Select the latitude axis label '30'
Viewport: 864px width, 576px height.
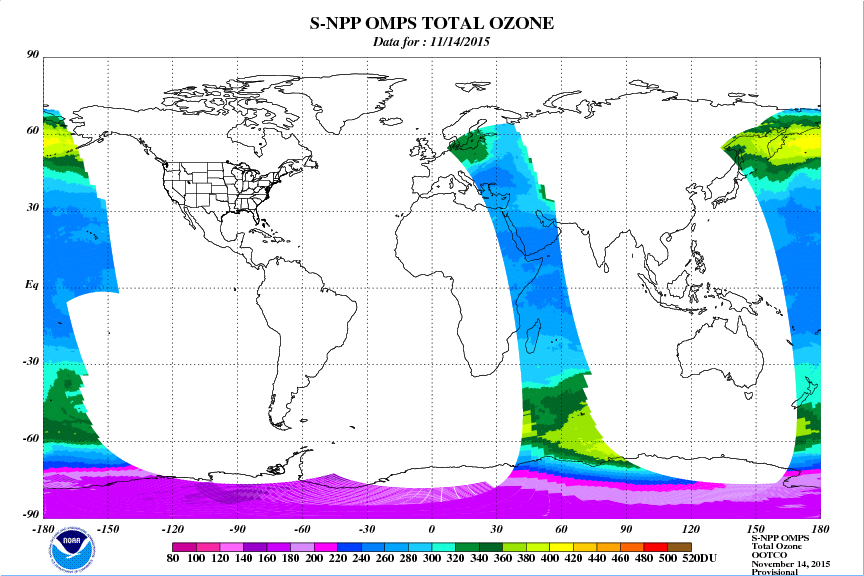click(33, 208)
